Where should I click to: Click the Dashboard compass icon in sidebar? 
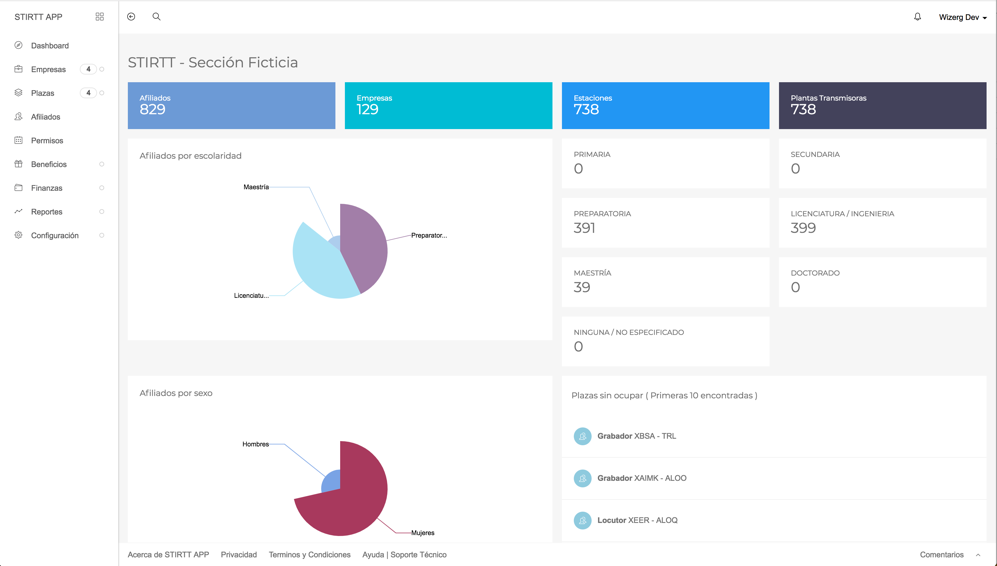point(18,45)
